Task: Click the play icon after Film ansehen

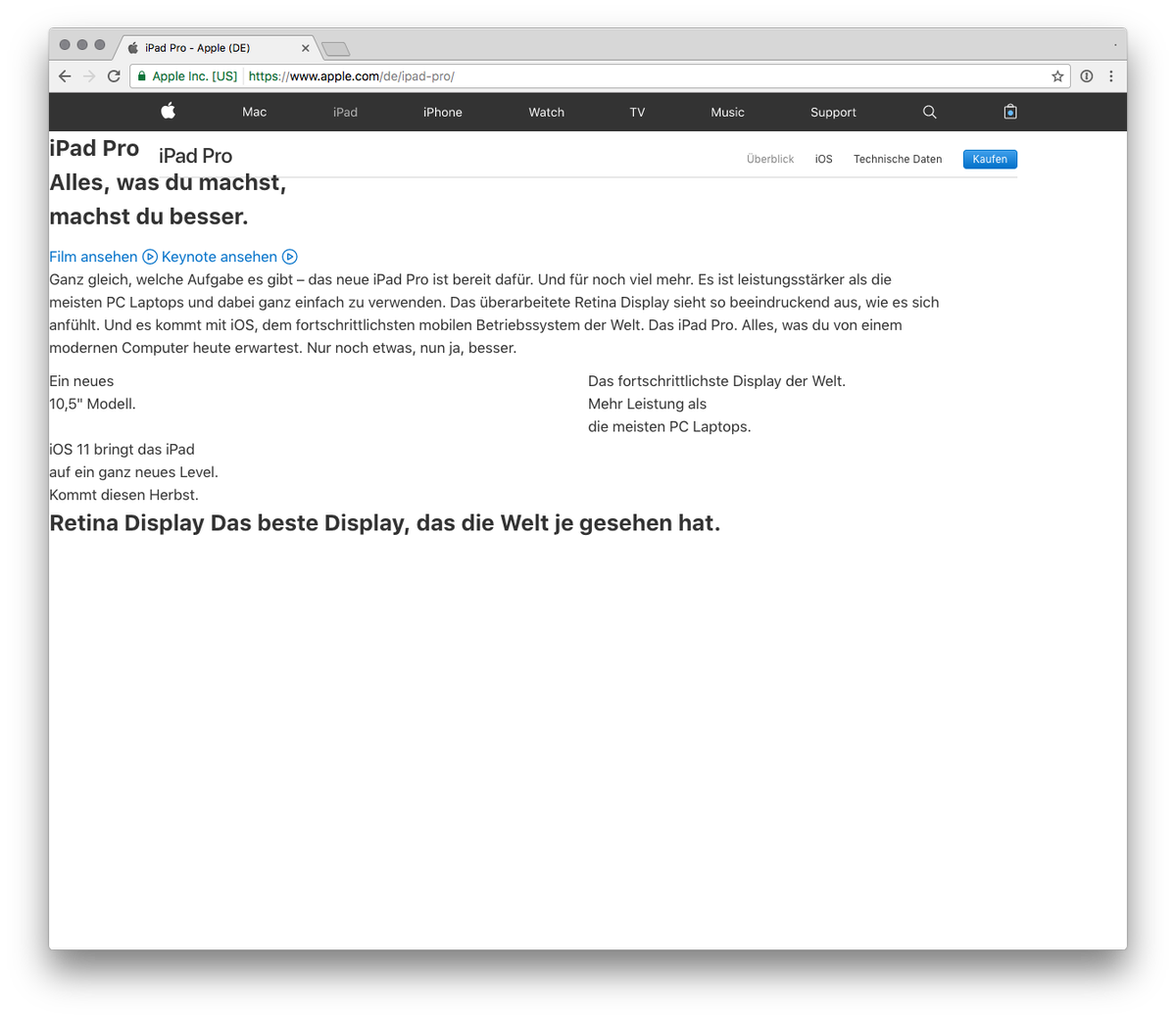Action: point(150,257)
